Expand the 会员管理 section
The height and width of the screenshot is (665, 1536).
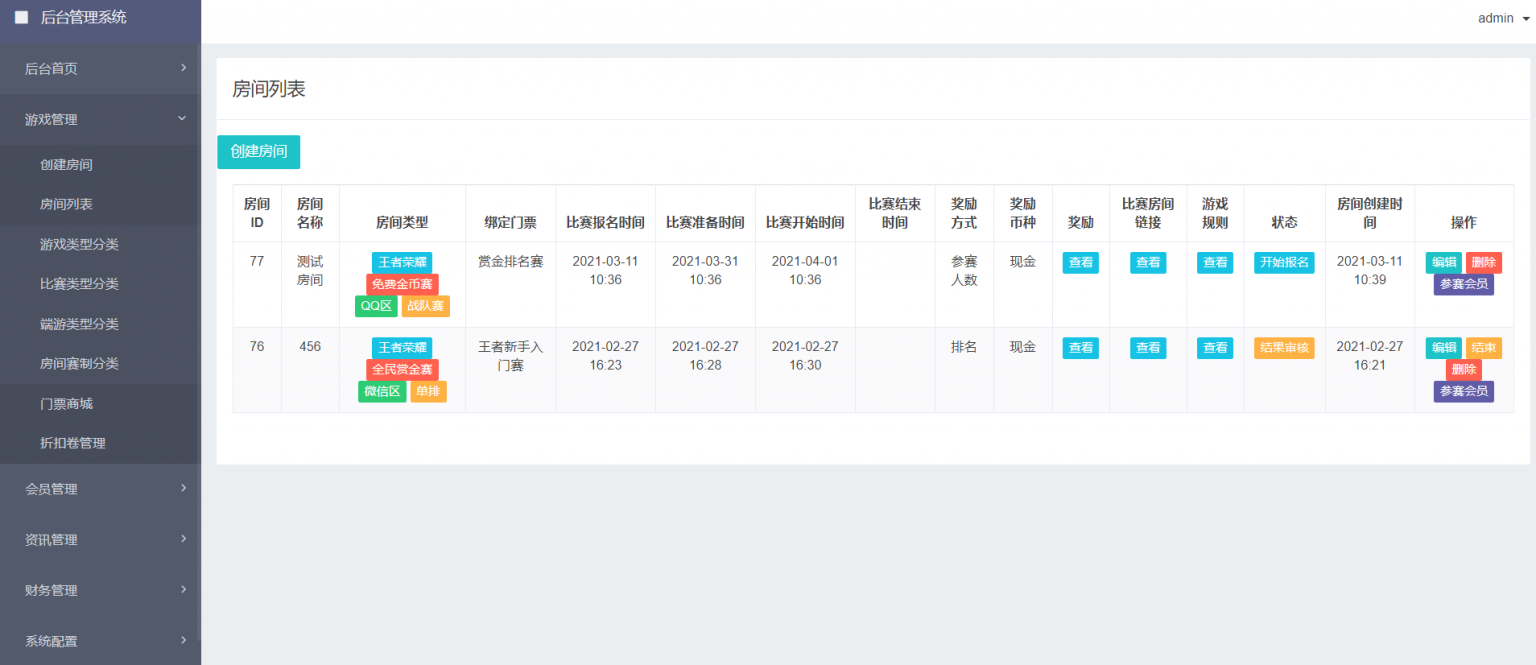[100, 489]
